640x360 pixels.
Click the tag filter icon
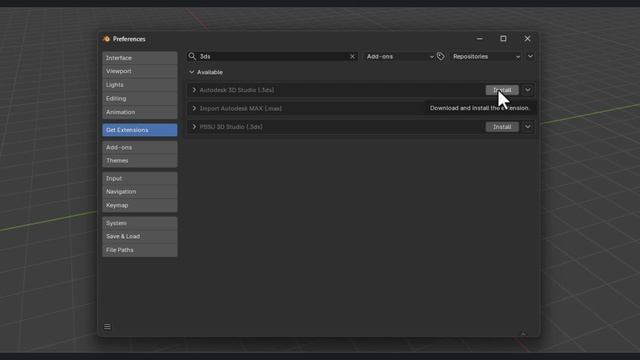(440, 56)
